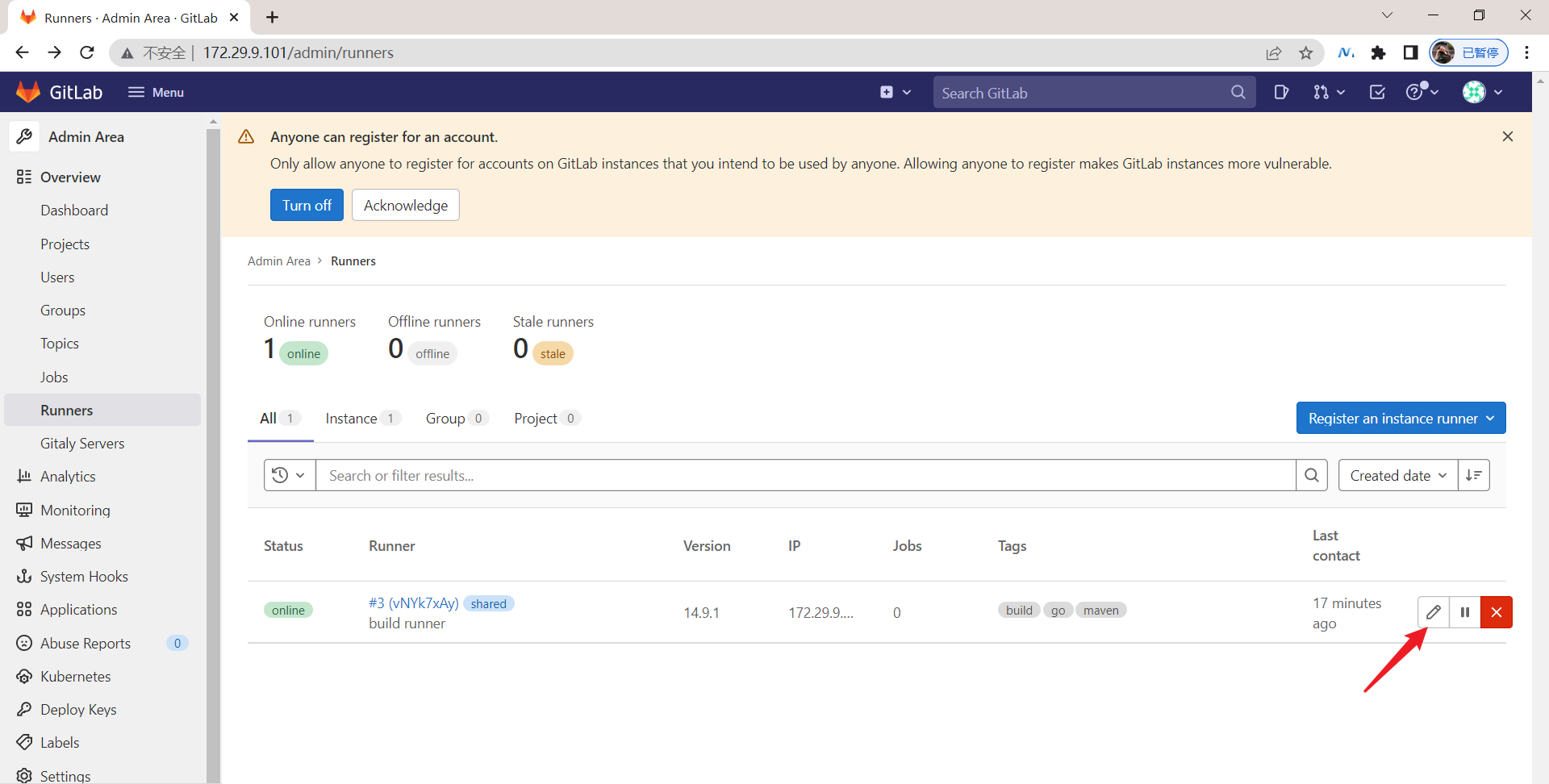Open the To-Do list icon
1549x784 pixels.
1377,92
